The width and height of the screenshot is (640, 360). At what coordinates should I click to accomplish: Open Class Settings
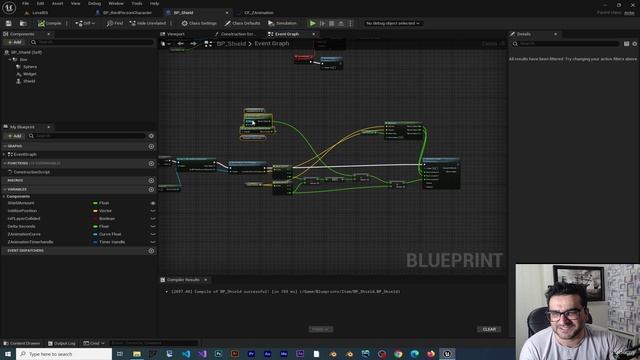click(199, 23)
